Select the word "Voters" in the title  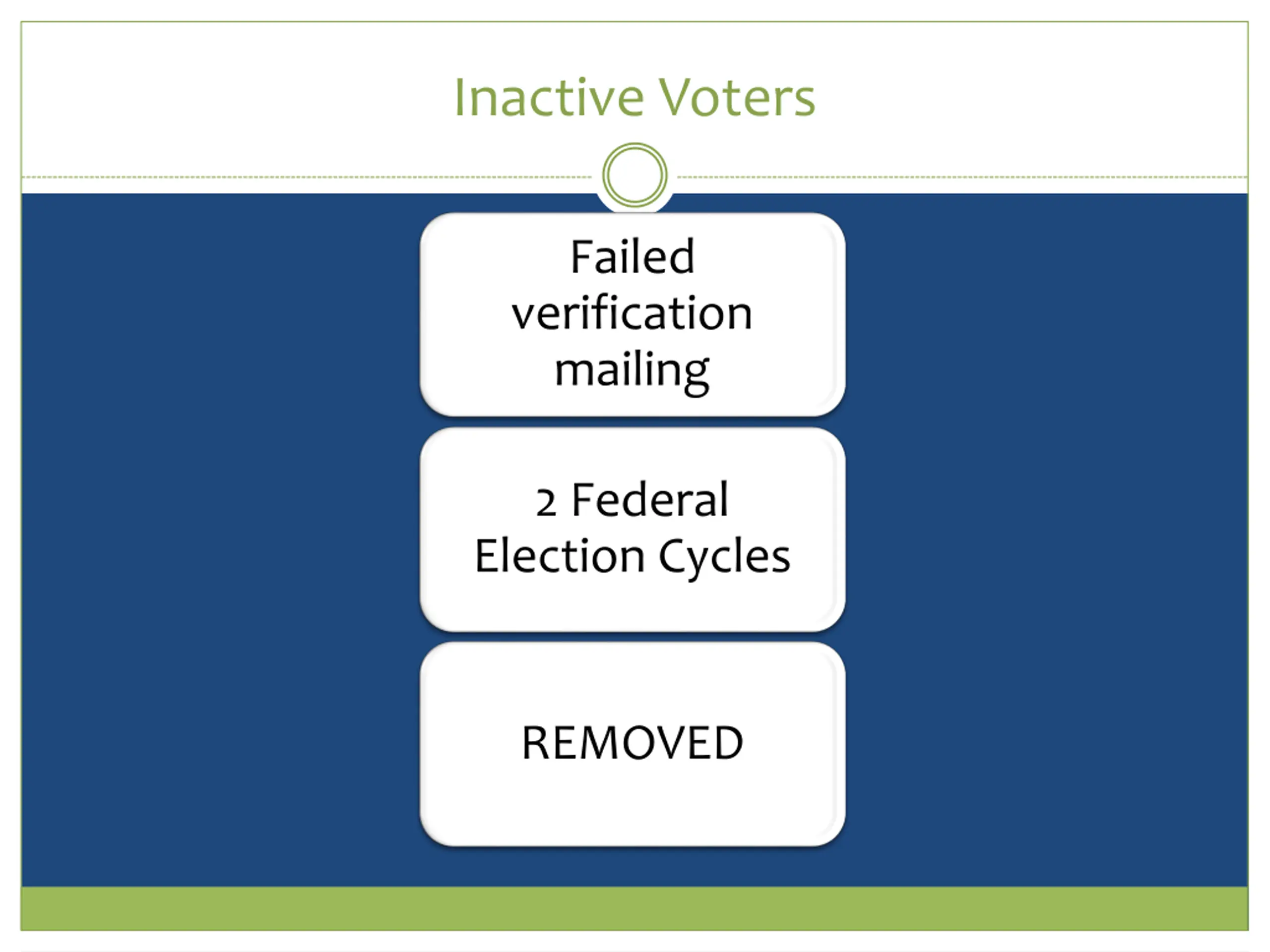[737, 97]
